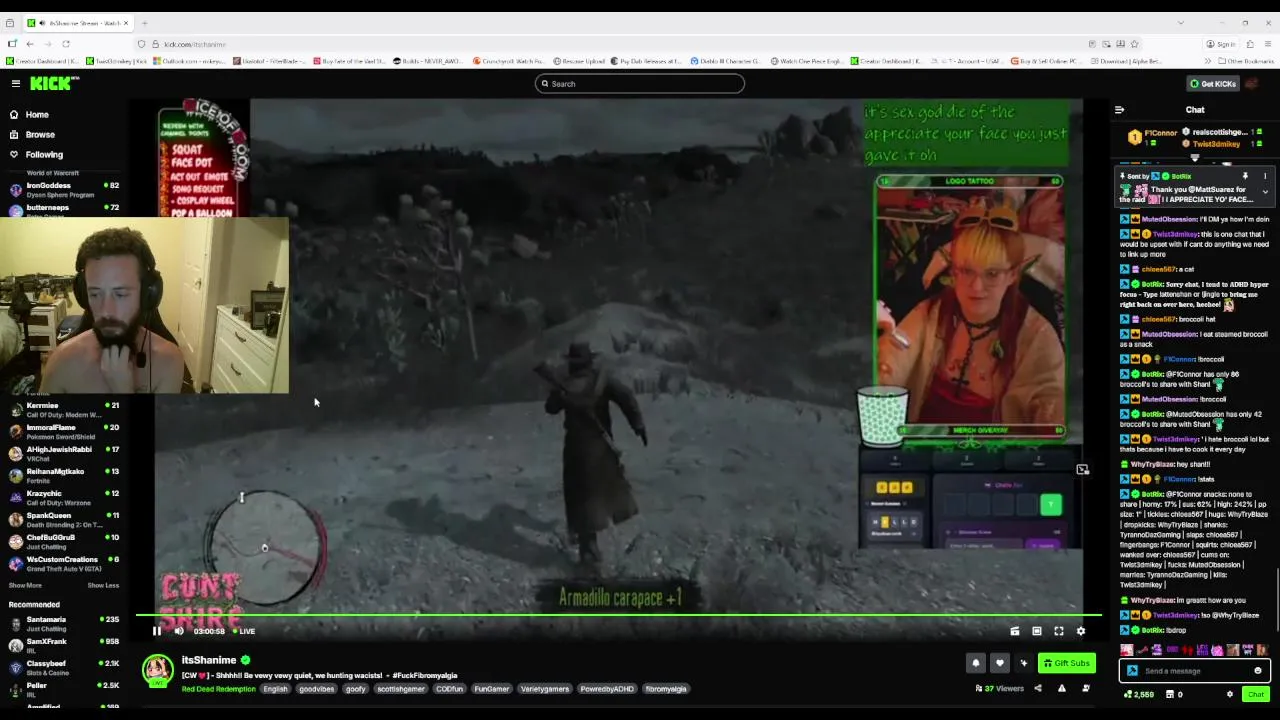
Task: Open SamXFrank recommended channel
Action: [x=64, y=646]
